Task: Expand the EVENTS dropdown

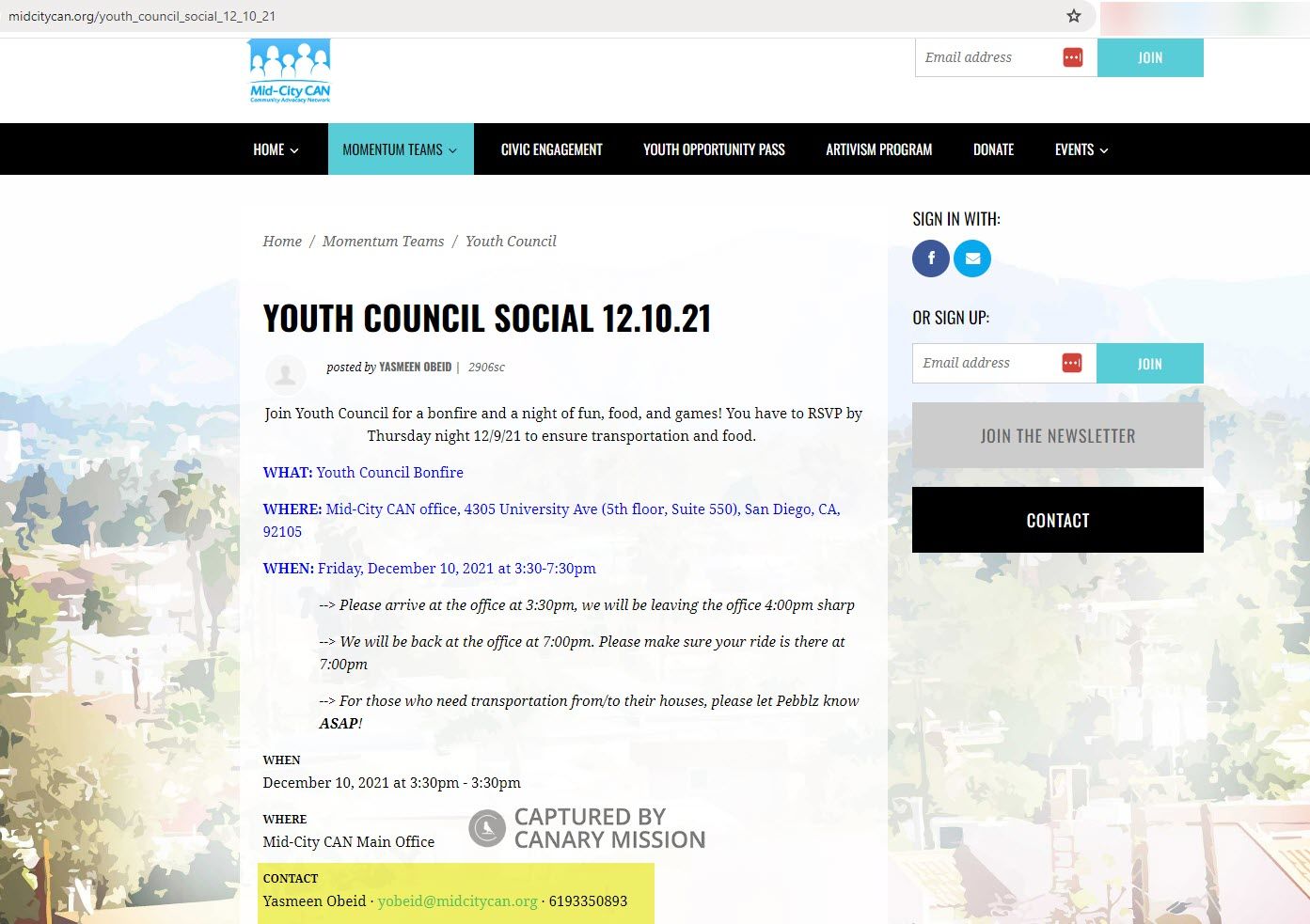Action: coord(1080,149)
